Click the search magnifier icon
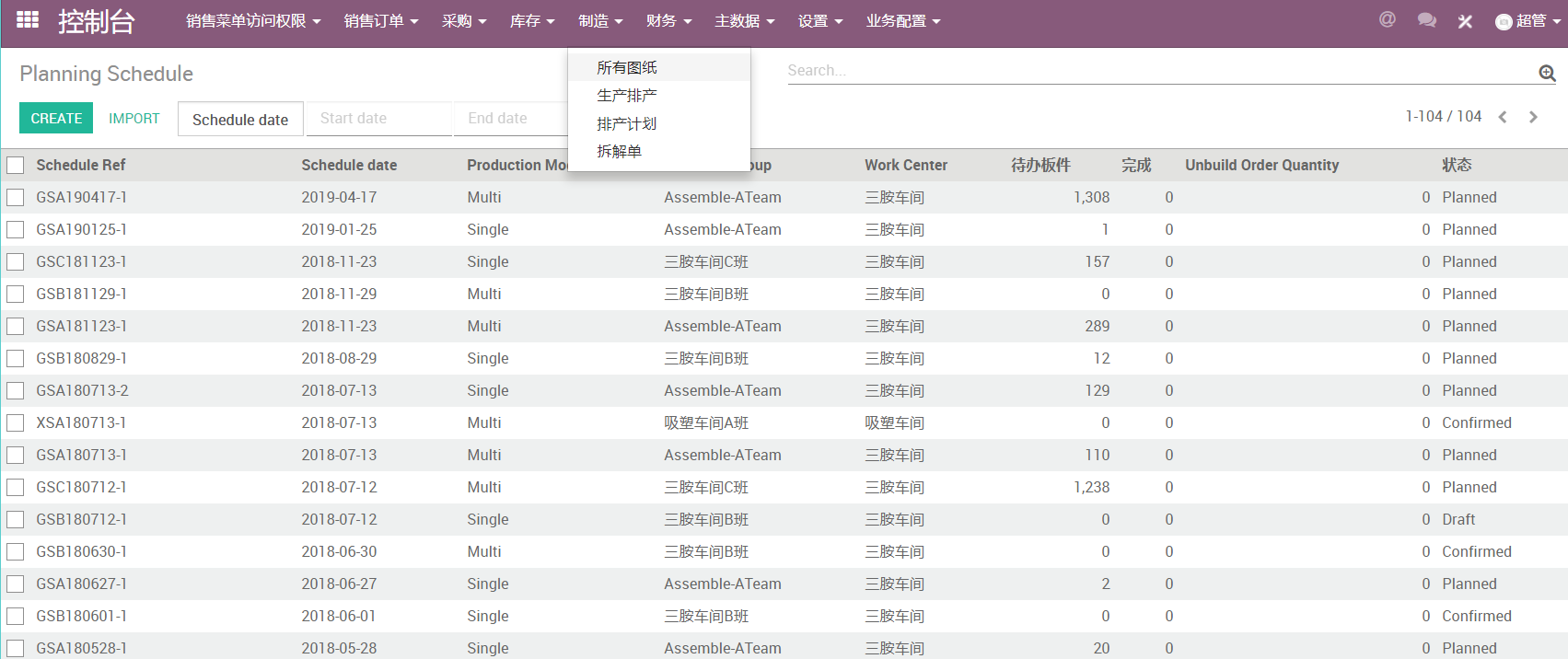Screen dimensions: 1568x659 pyautogui.click(x=1547, y=73)
